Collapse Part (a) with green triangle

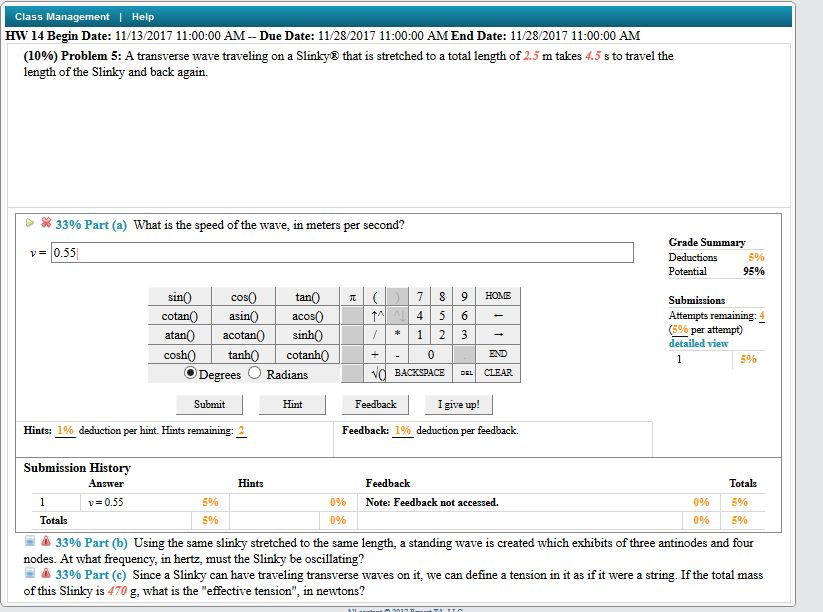coord(29,223)
